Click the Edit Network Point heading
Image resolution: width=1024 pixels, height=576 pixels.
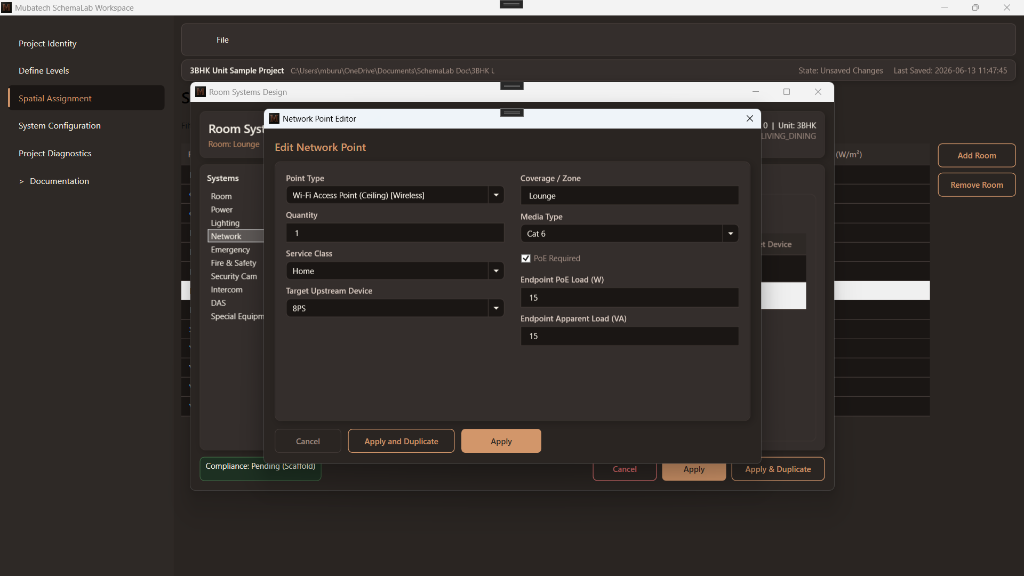[320, 147]
